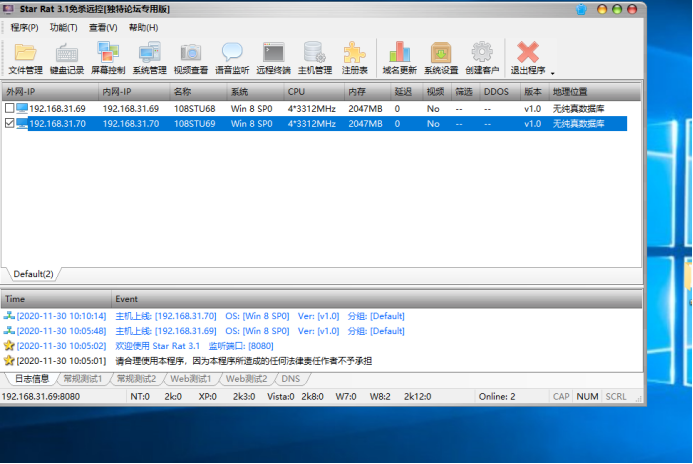The width and height of the screenshot is (693, 464).
Task: Sort by the 名称 column header
Action: 198,91
